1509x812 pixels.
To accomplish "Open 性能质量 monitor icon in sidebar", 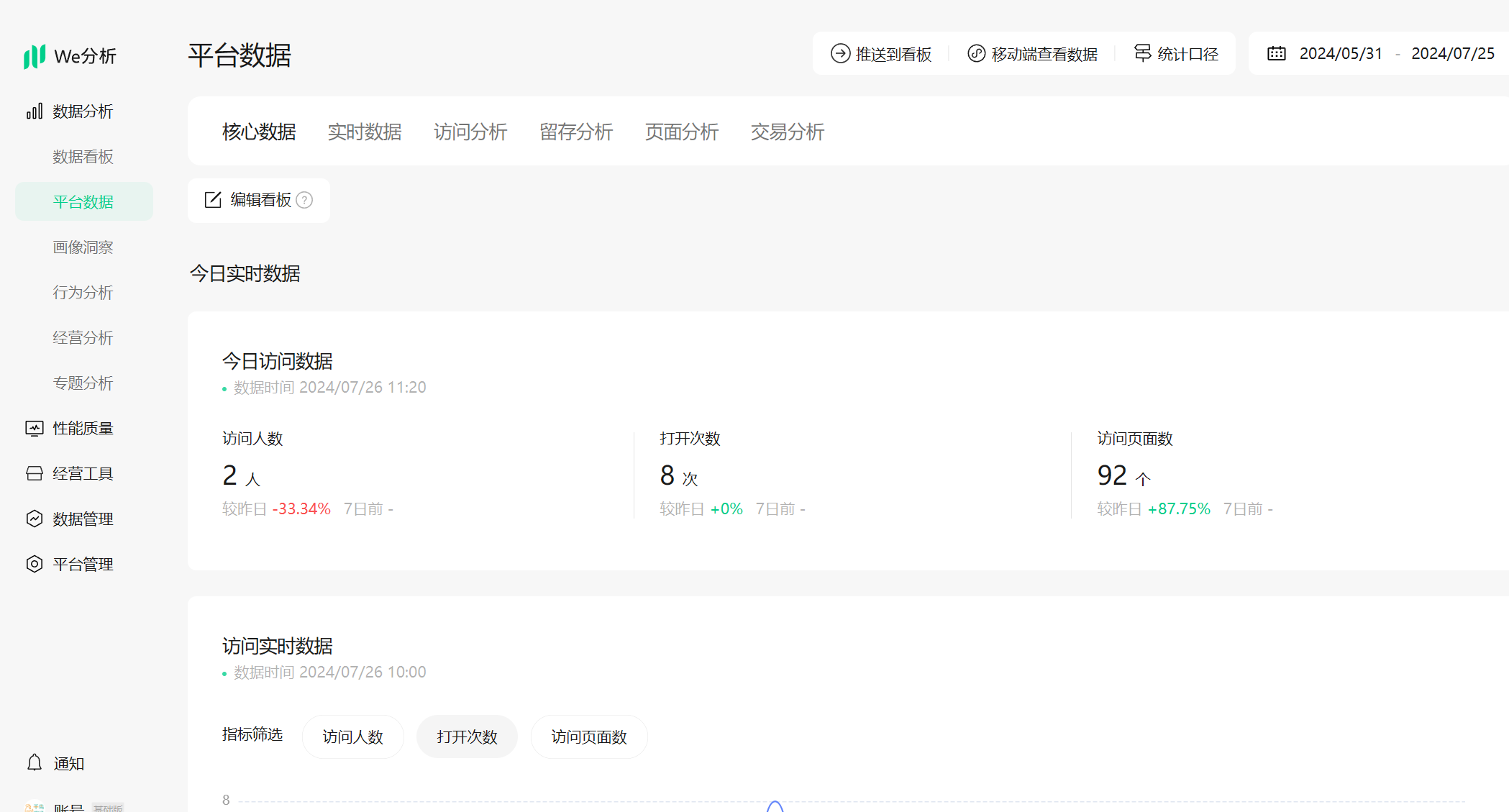I will pos(34,429).
